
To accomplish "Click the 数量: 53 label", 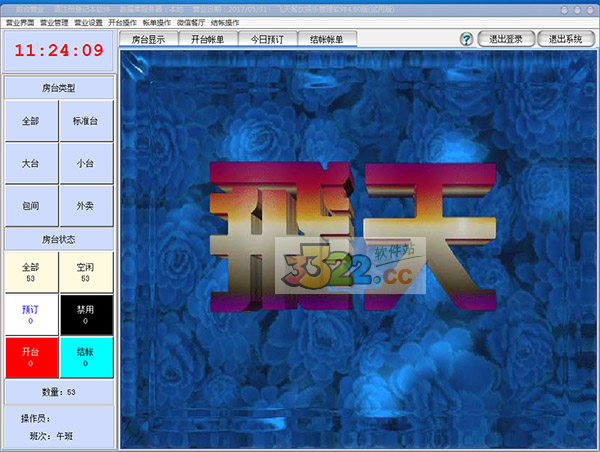I will [59, 392].
